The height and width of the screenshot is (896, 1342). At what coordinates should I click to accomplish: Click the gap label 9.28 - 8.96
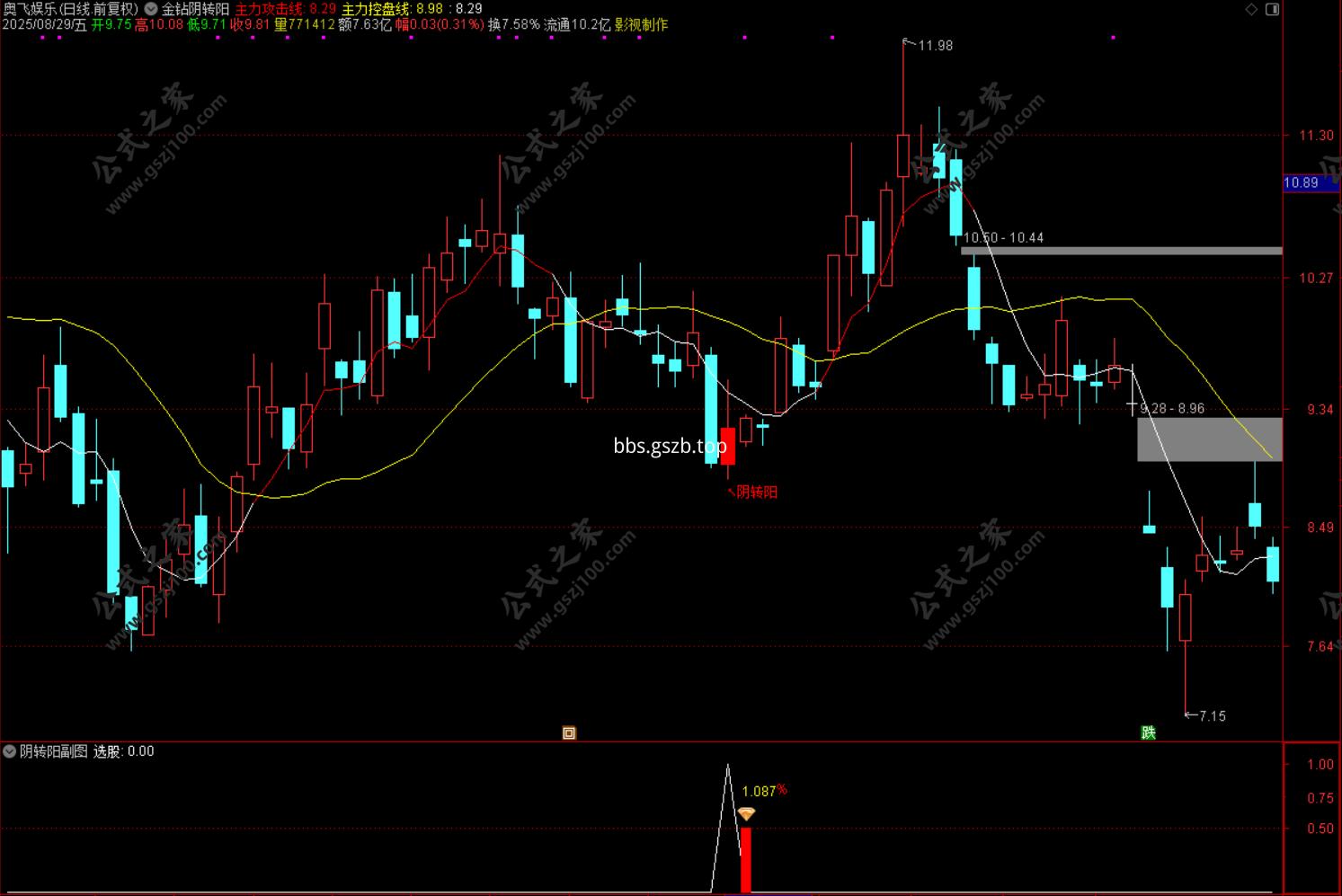click(x=1172, y=409)
